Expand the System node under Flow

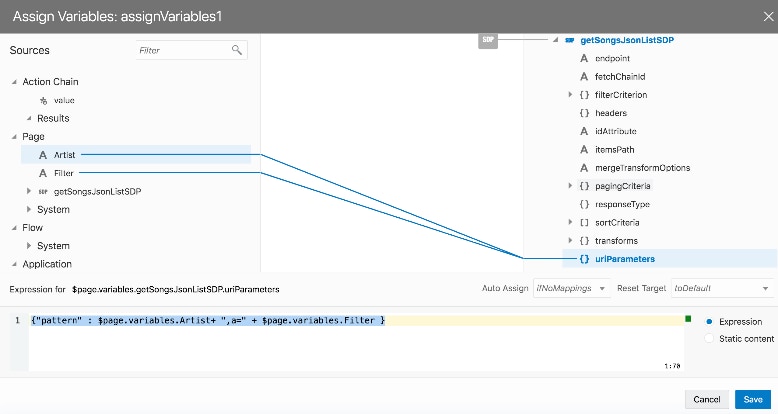click(29, 246)
